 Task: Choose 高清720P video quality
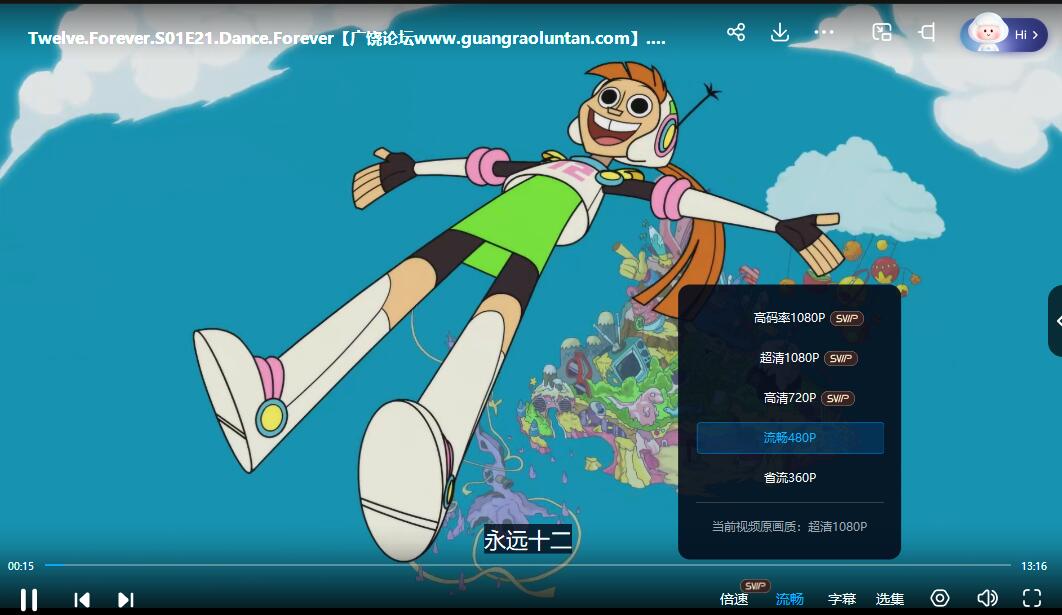point(790,398)
